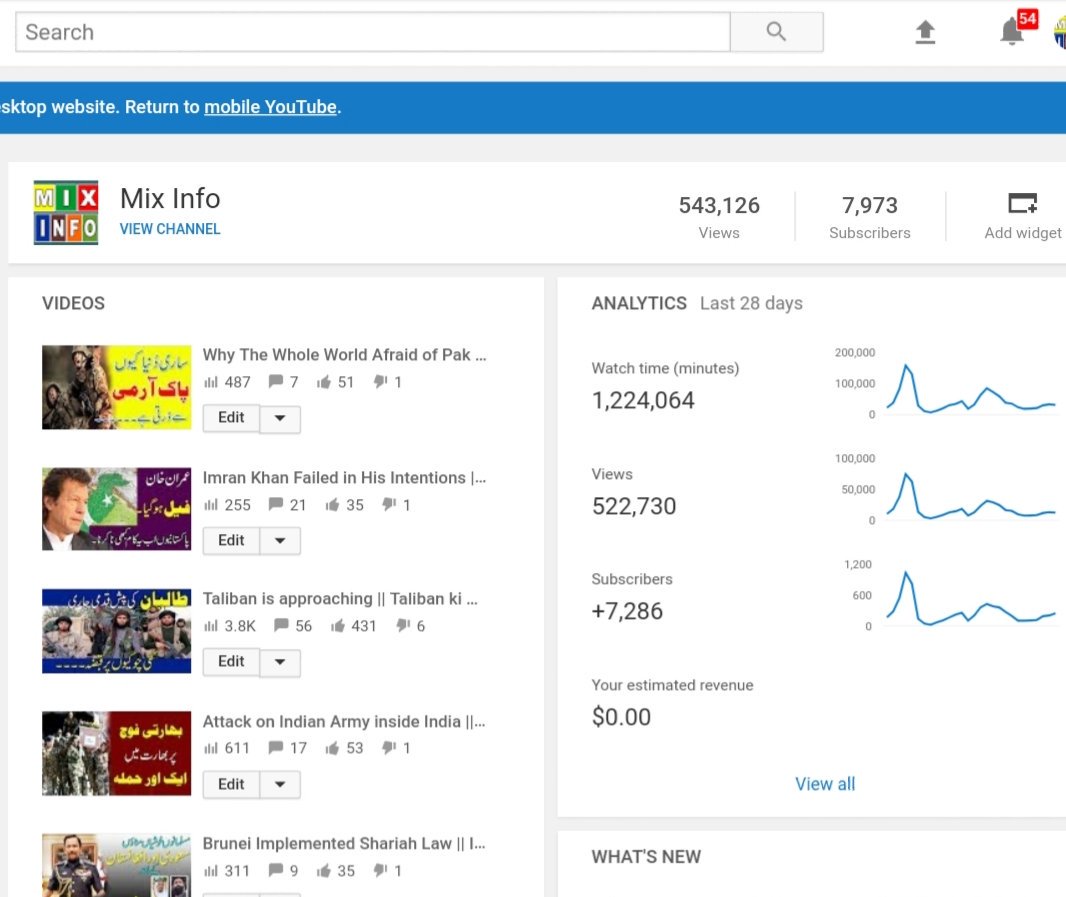The width and height of the screenshot is (1066, 897).
Task: Open thumbnail of Why The Whole World video
Action: [x=116, y=387]
